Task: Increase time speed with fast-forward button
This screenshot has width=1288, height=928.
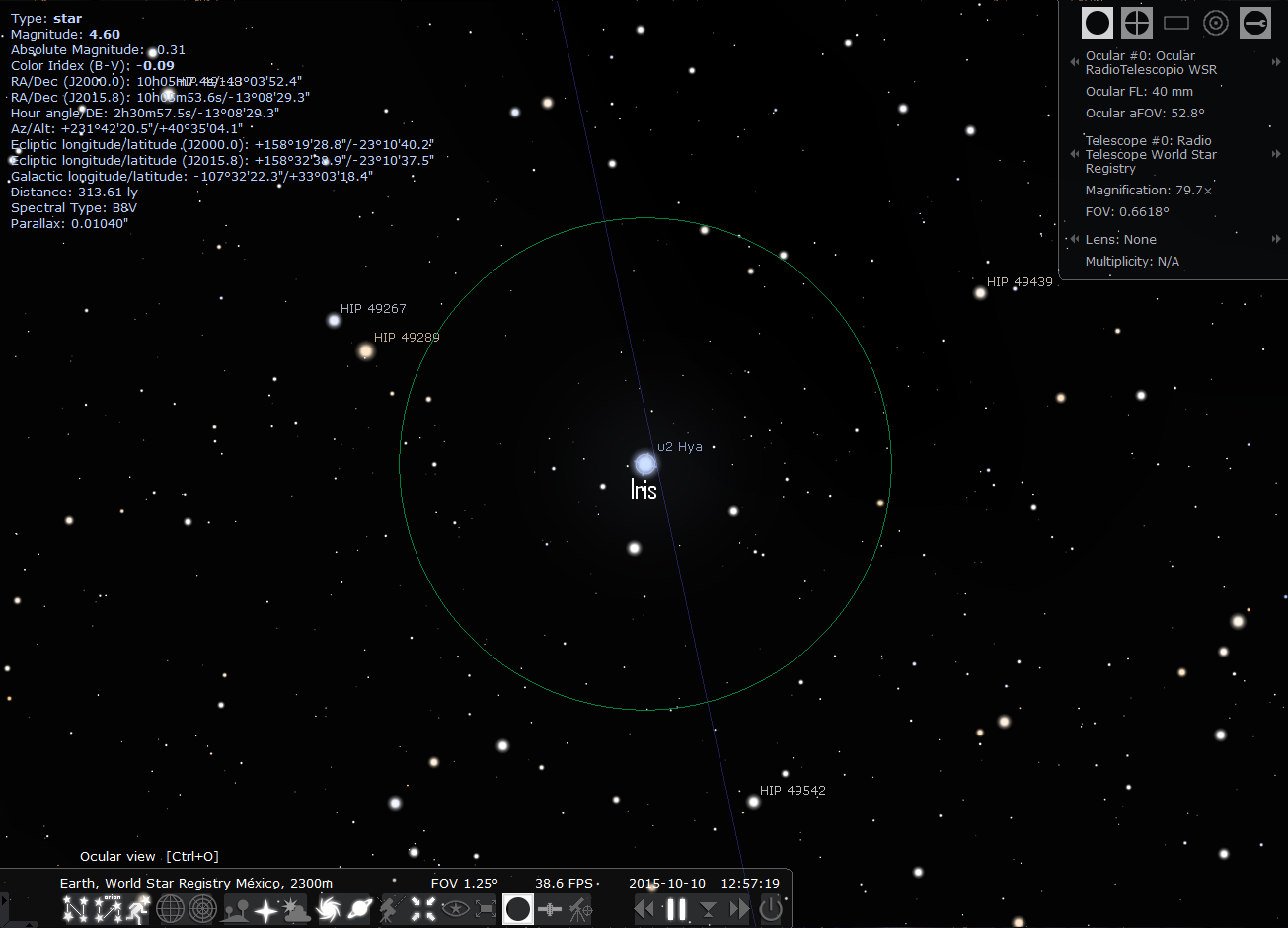Action: click(739, 909)
